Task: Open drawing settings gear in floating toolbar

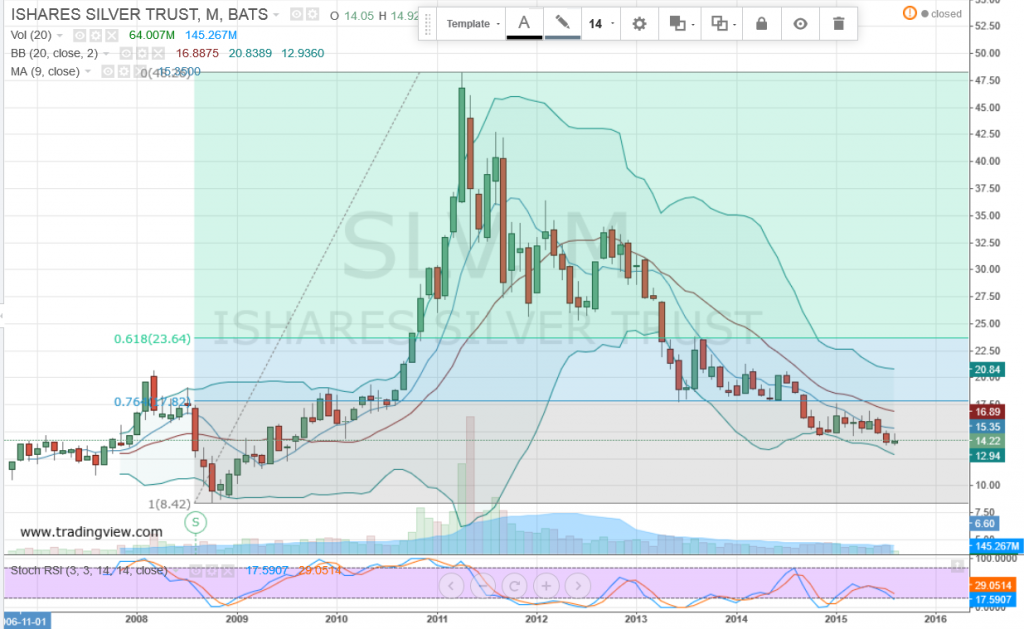Action: pos(639,24)
